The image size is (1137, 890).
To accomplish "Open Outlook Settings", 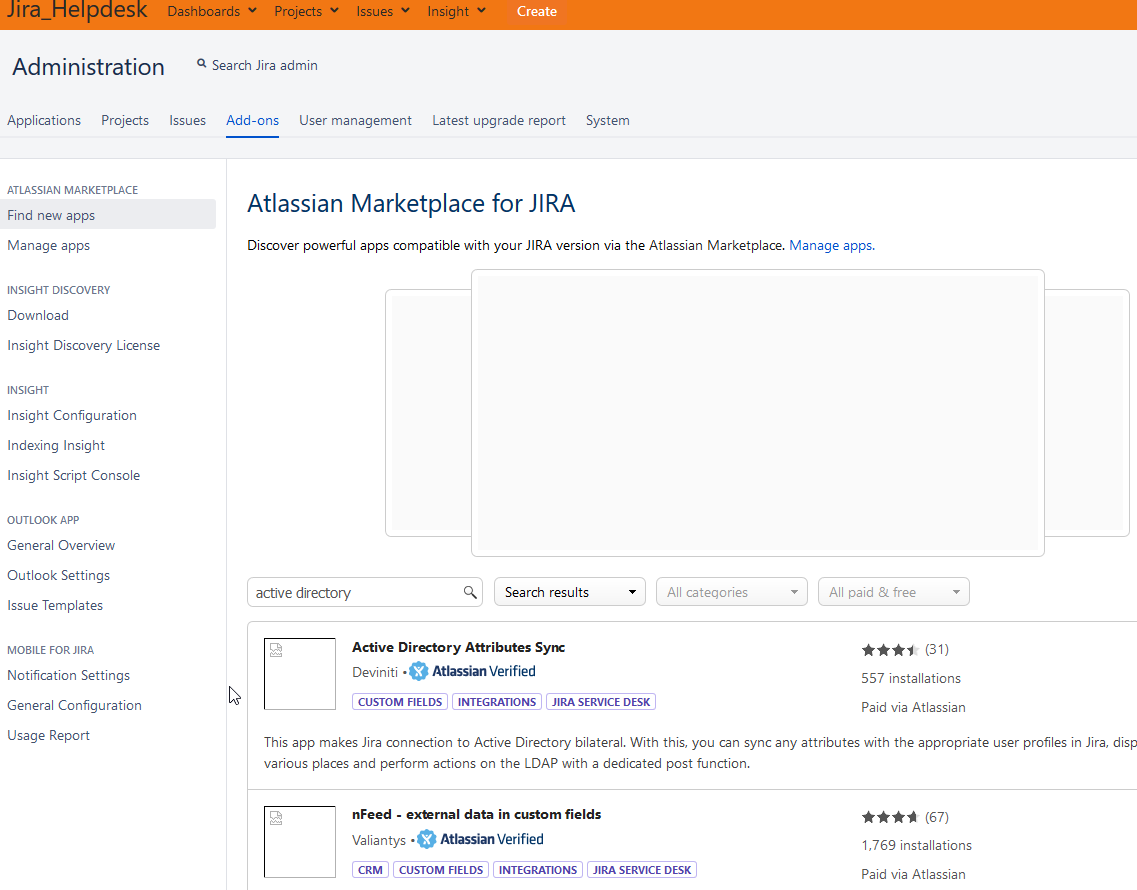I will (59, 575).
